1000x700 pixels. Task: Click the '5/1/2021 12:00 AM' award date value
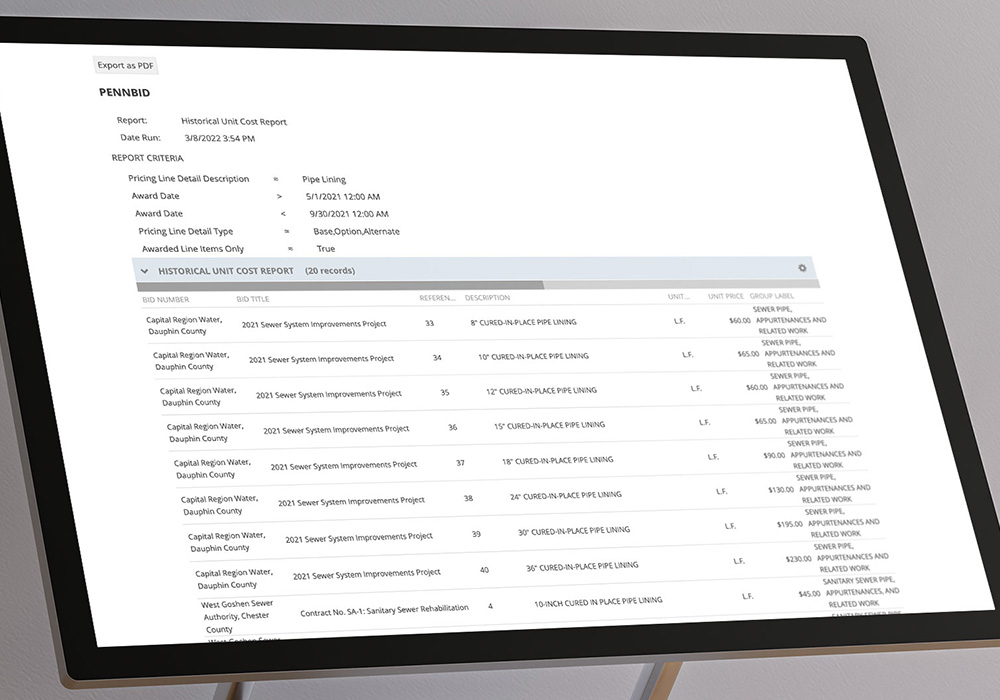343,196
